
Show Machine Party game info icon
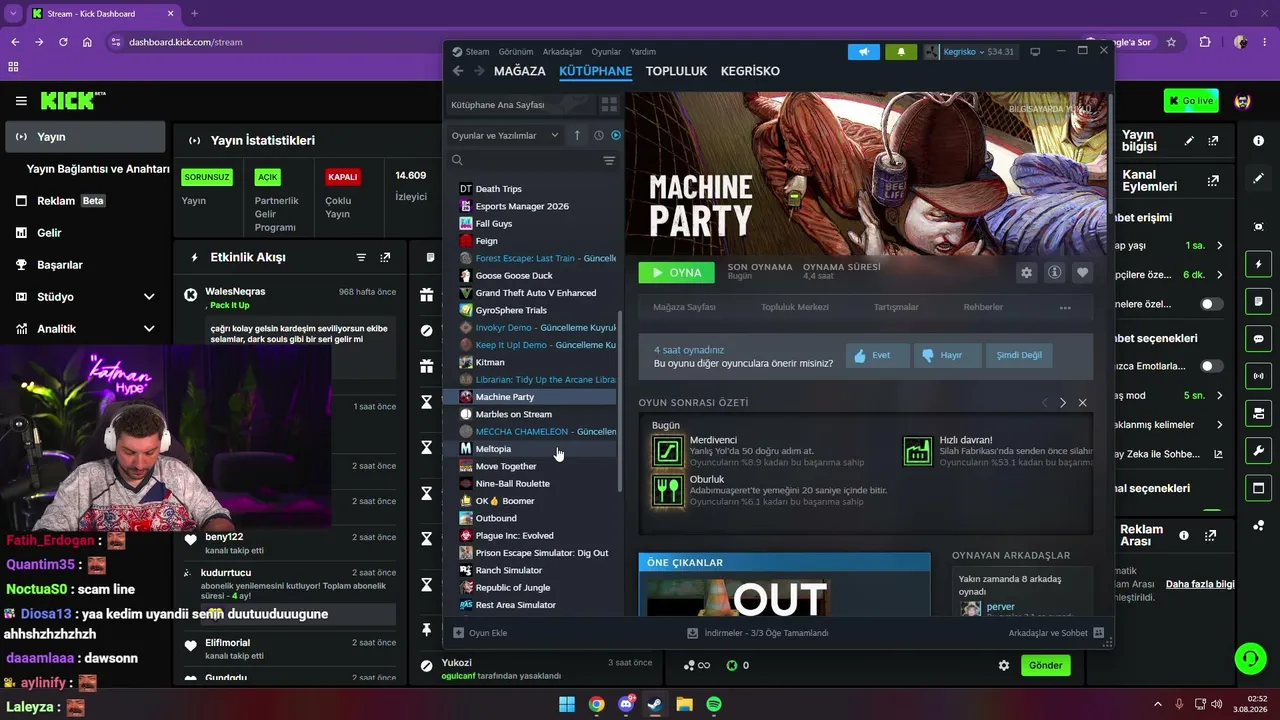point(1054,272)
